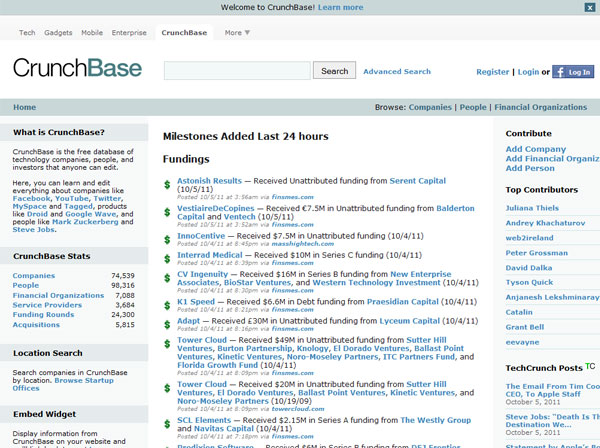Browse People in the navigation bar

click(x=473, y=108)
